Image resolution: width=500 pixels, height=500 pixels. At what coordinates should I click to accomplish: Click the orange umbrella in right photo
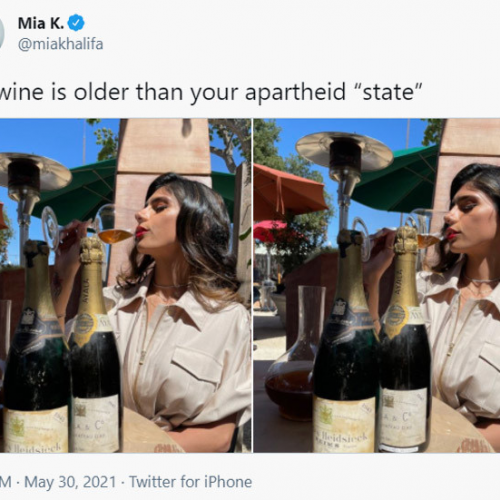tap(288, 192)
